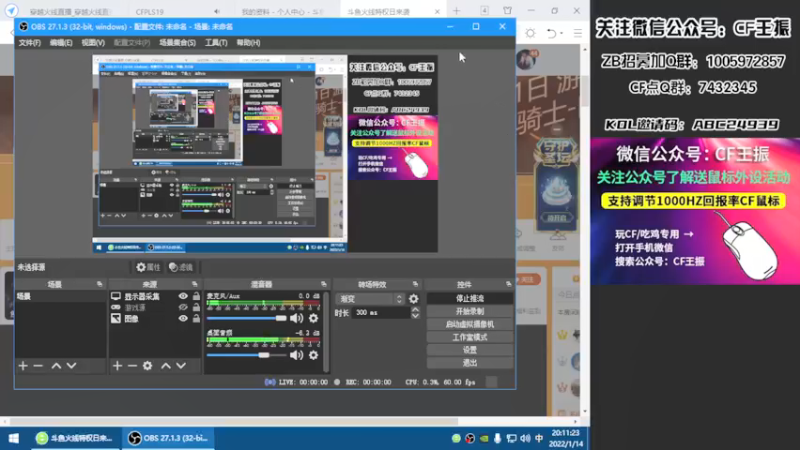The image size is (800, 450).
Task: Open the 文件(F) menu
Action: tap(30, 43)
